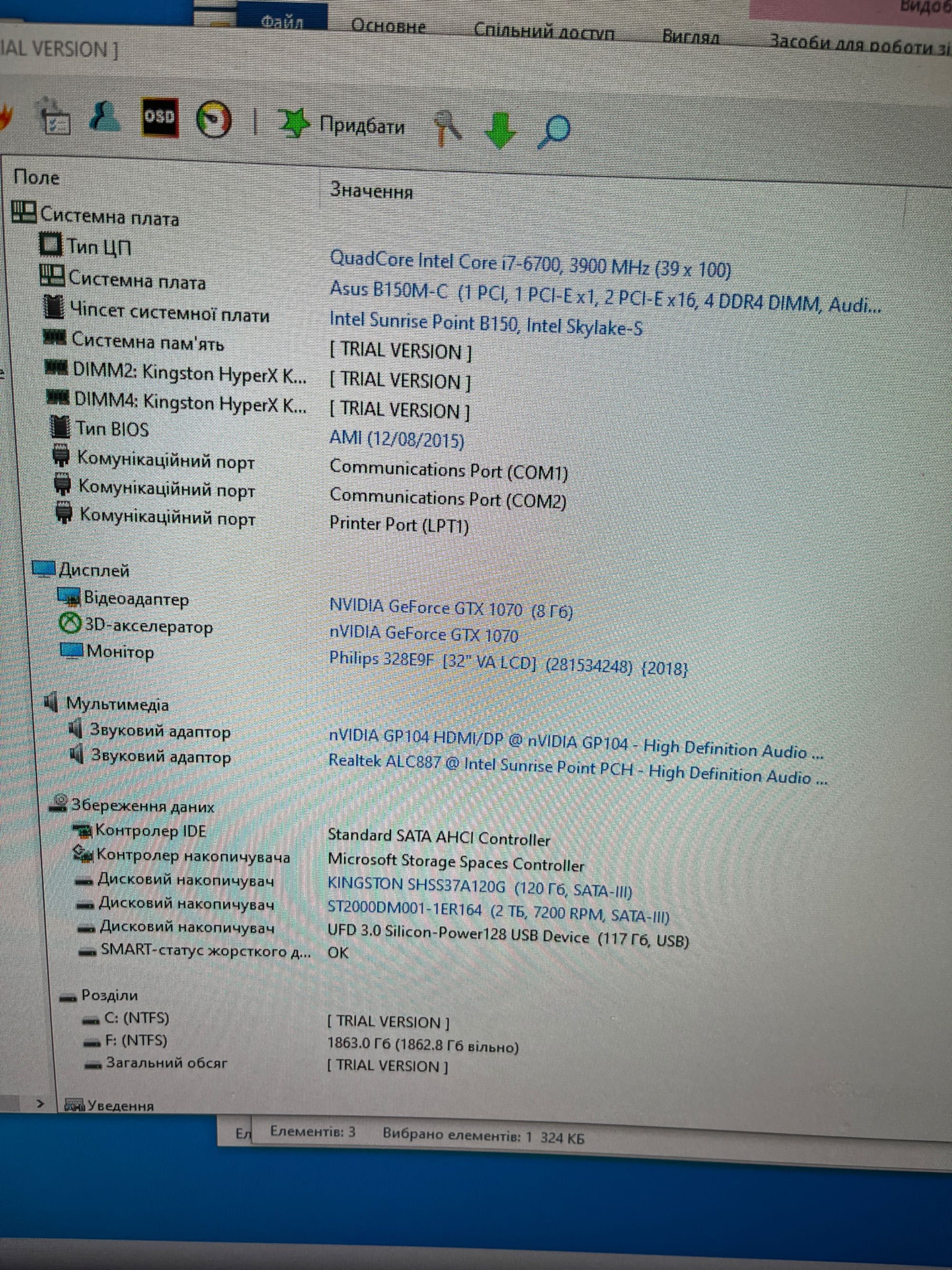This screenshot has width=952, height=1270.
Task: Open the Файл menu tab
Action: (x=282, y=20)
